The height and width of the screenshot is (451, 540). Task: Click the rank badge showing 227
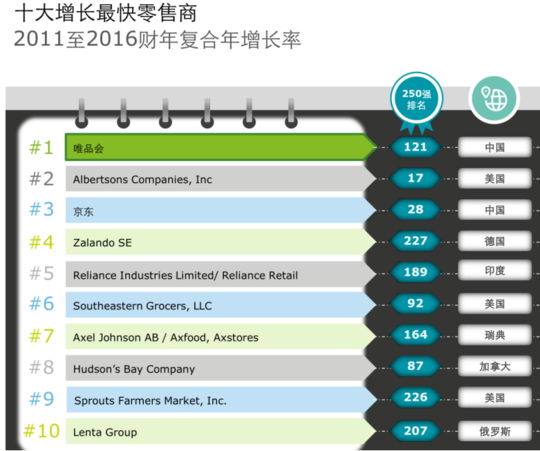pos(415,240)
